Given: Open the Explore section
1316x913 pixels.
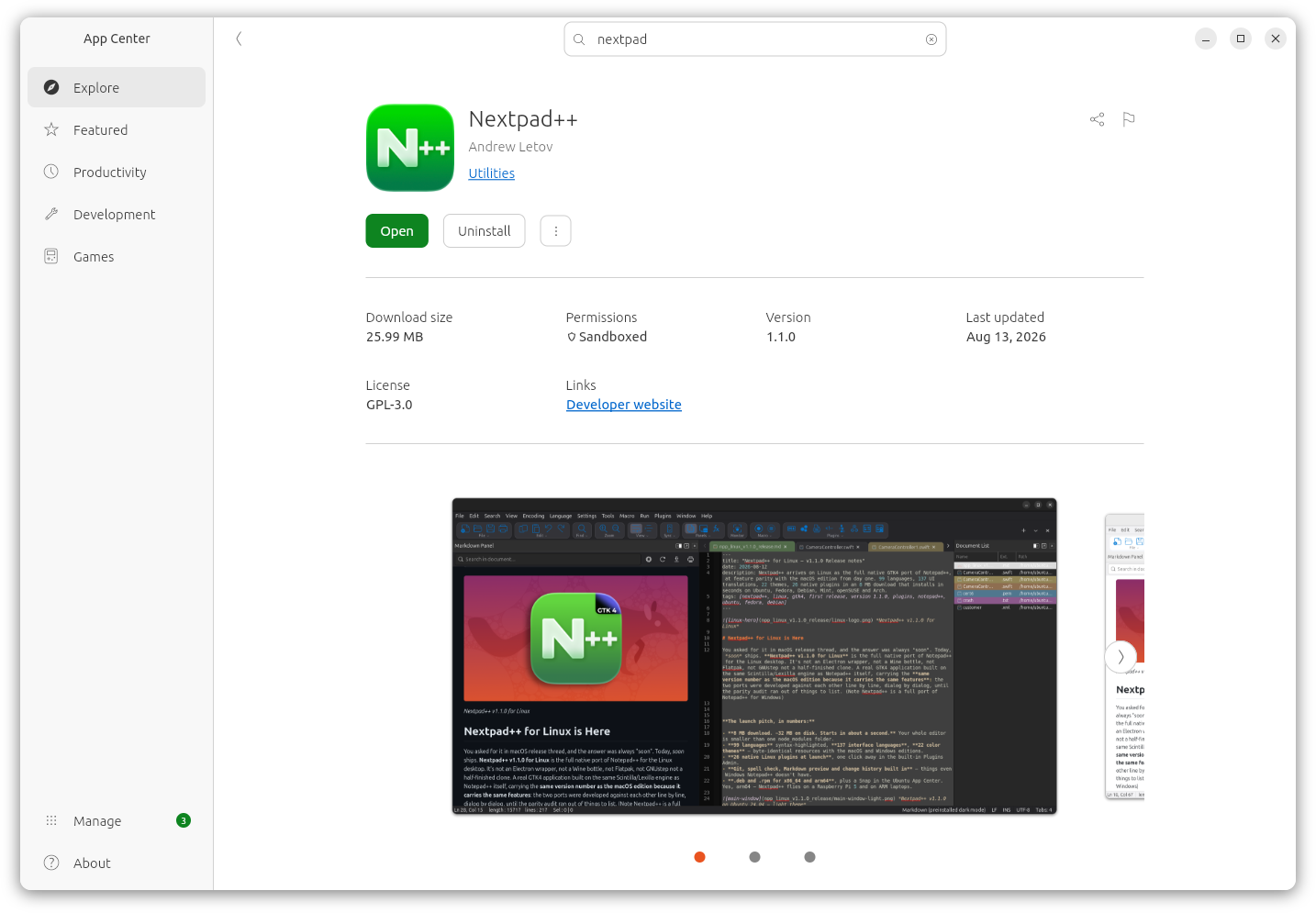Looking at the screenshot, I should point(117,87).
